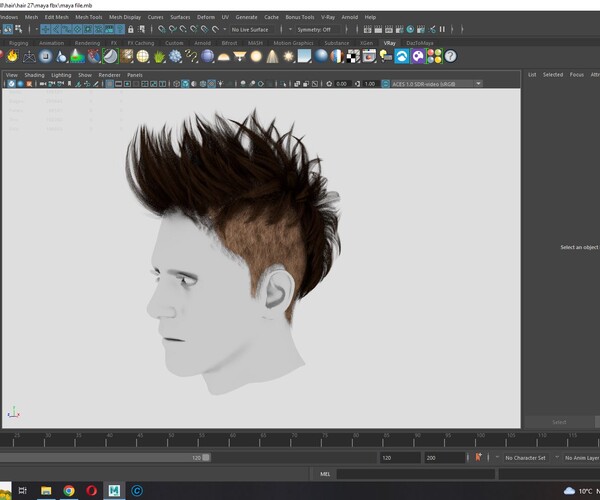Click the No Live Surface field

[250, 29]
